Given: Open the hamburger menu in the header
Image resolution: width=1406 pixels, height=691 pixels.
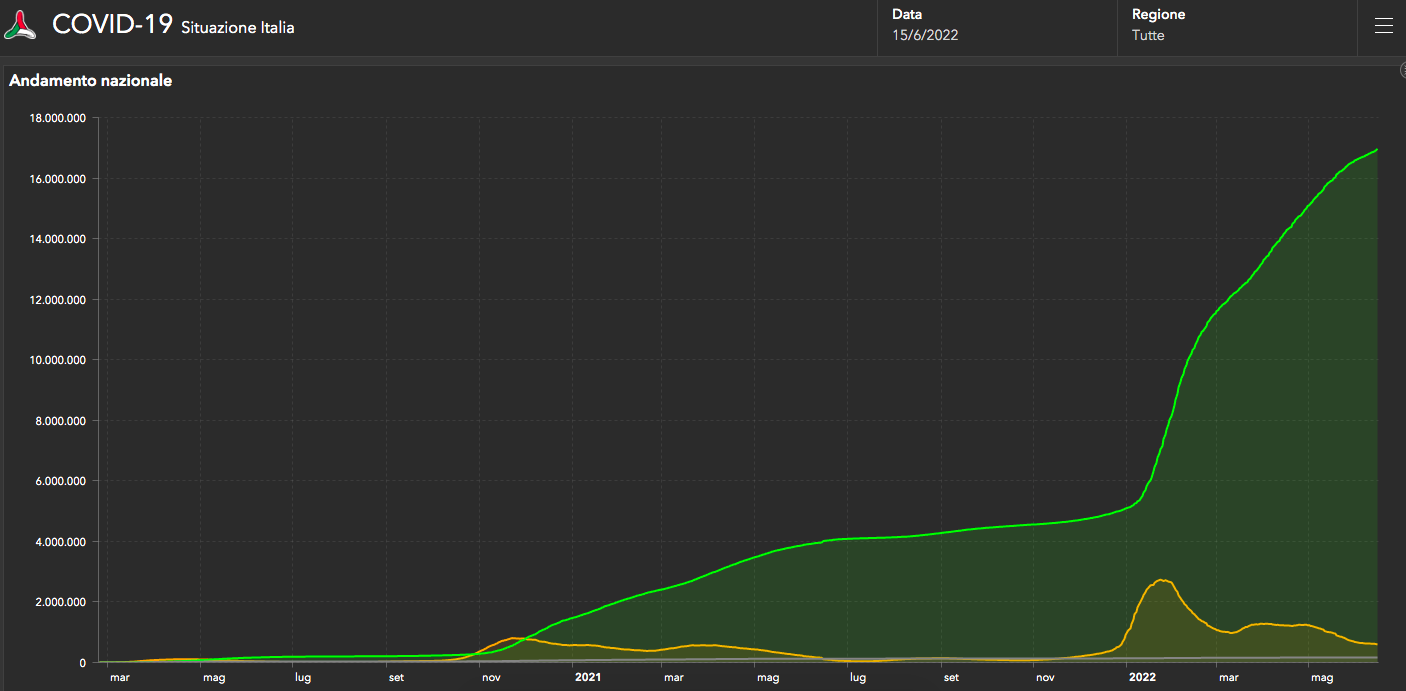Looking at the screenshot, I should (1383, 27).
